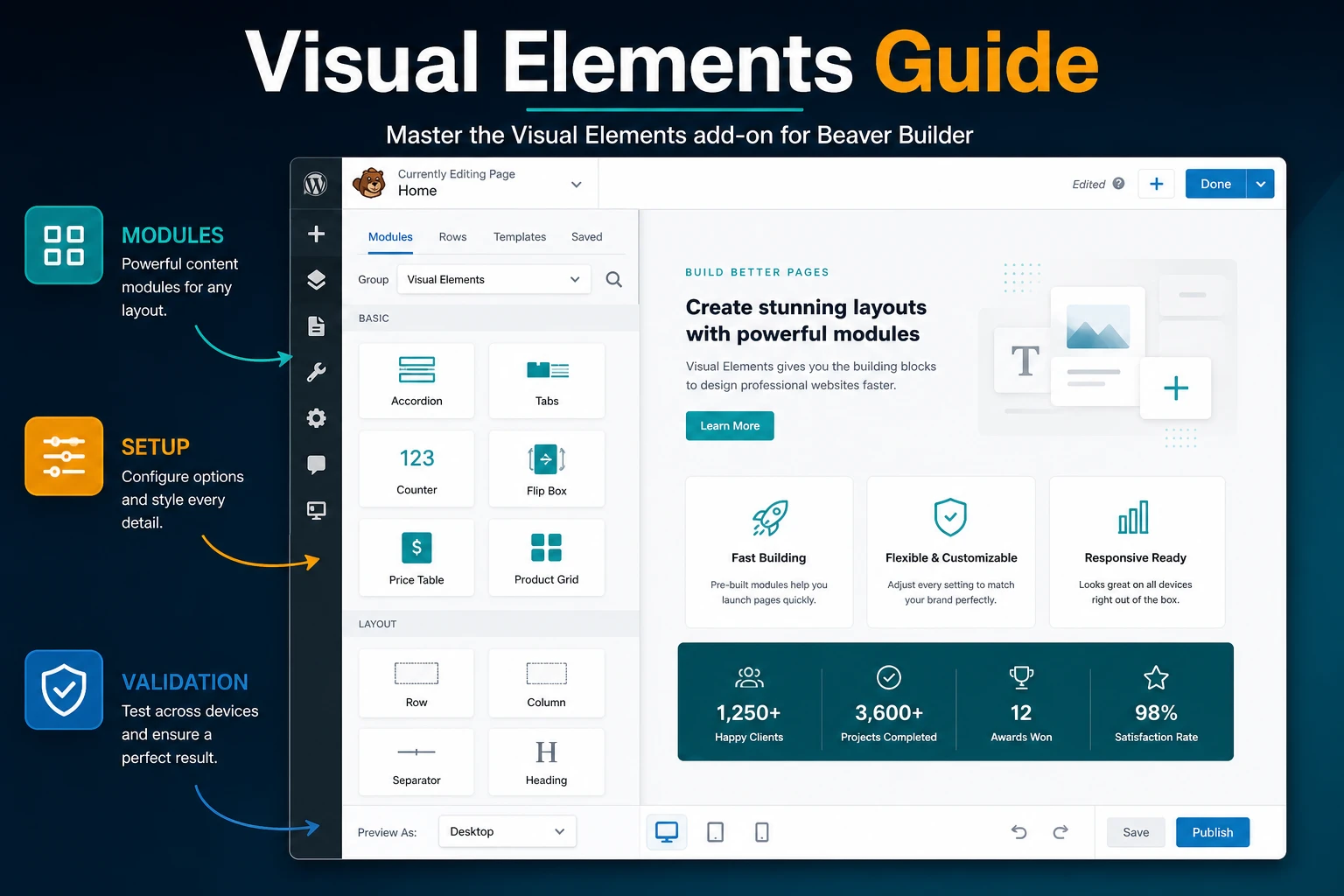
Task: Open the arrow dropdown next to Done
Action: tap(1260, 184)
